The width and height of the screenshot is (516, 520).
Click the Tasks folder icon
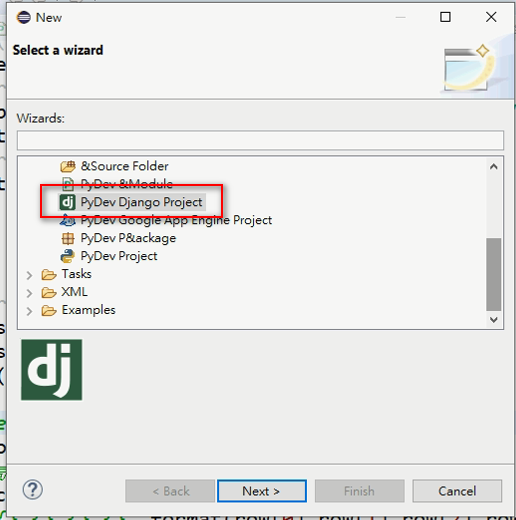[x=49, y=274]
